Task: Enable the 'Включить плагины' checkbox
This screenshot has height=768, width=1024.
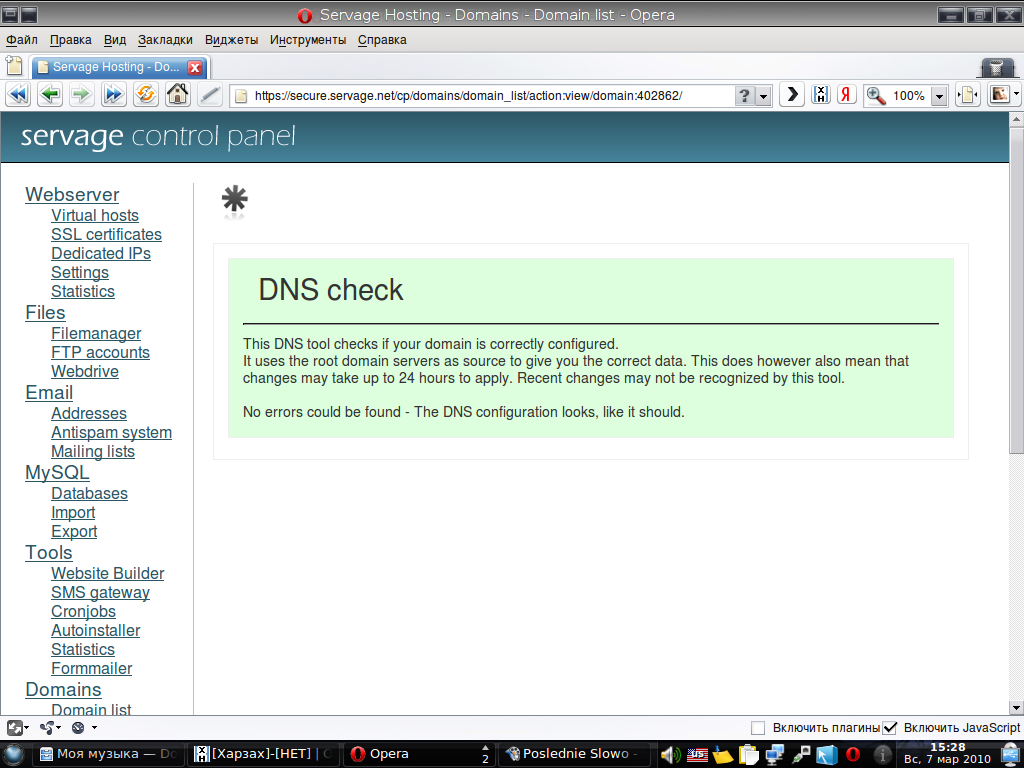Action: point(758,728)
